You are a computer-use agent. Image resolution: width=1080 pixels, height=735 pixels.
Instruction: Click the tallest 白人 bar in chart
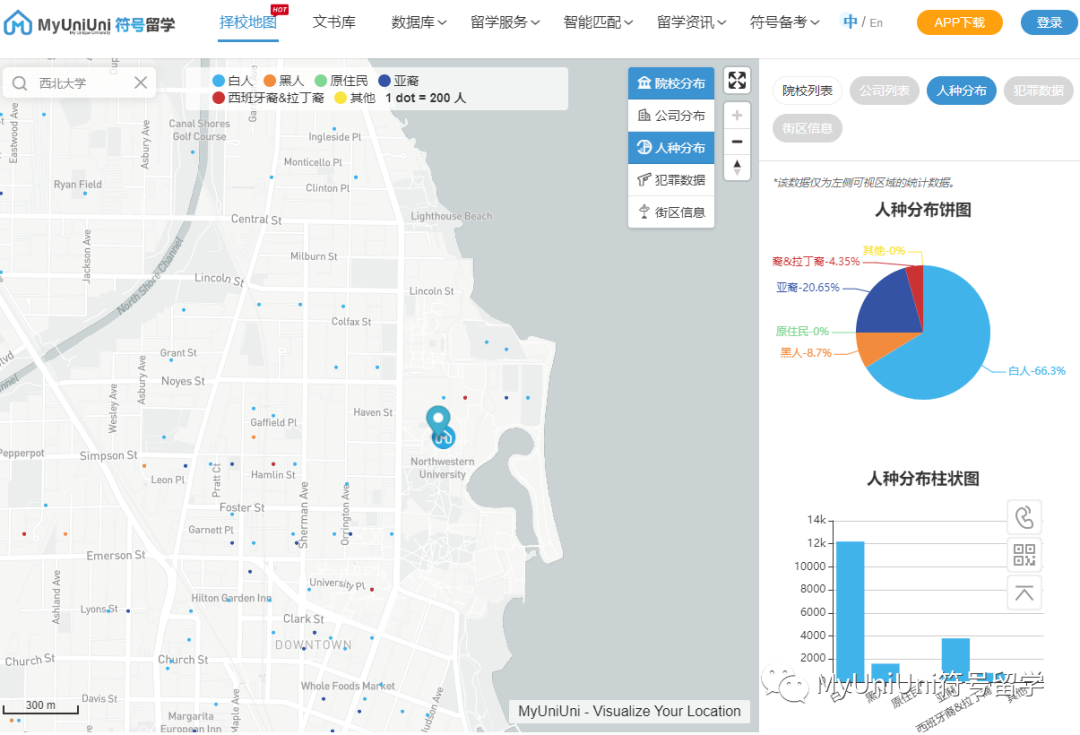[850, 610]
